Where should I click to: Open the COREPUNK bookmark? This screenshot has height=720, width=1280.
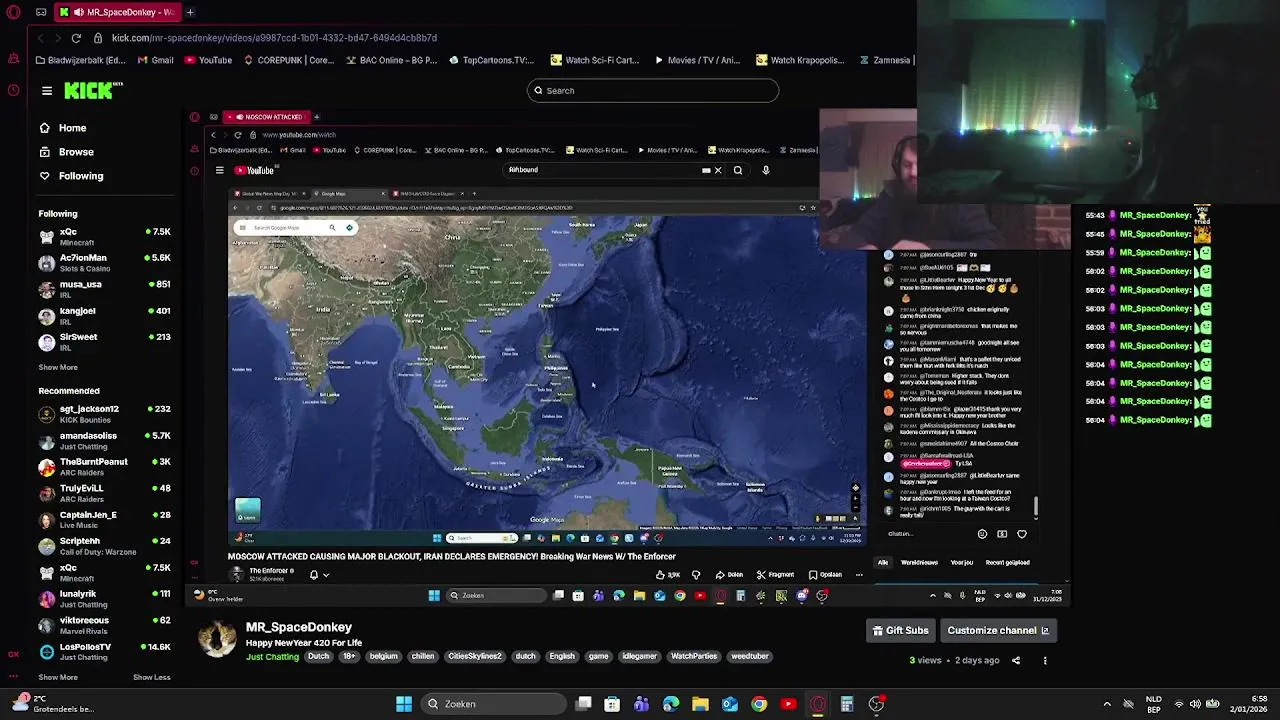click(x=289, y=60)
